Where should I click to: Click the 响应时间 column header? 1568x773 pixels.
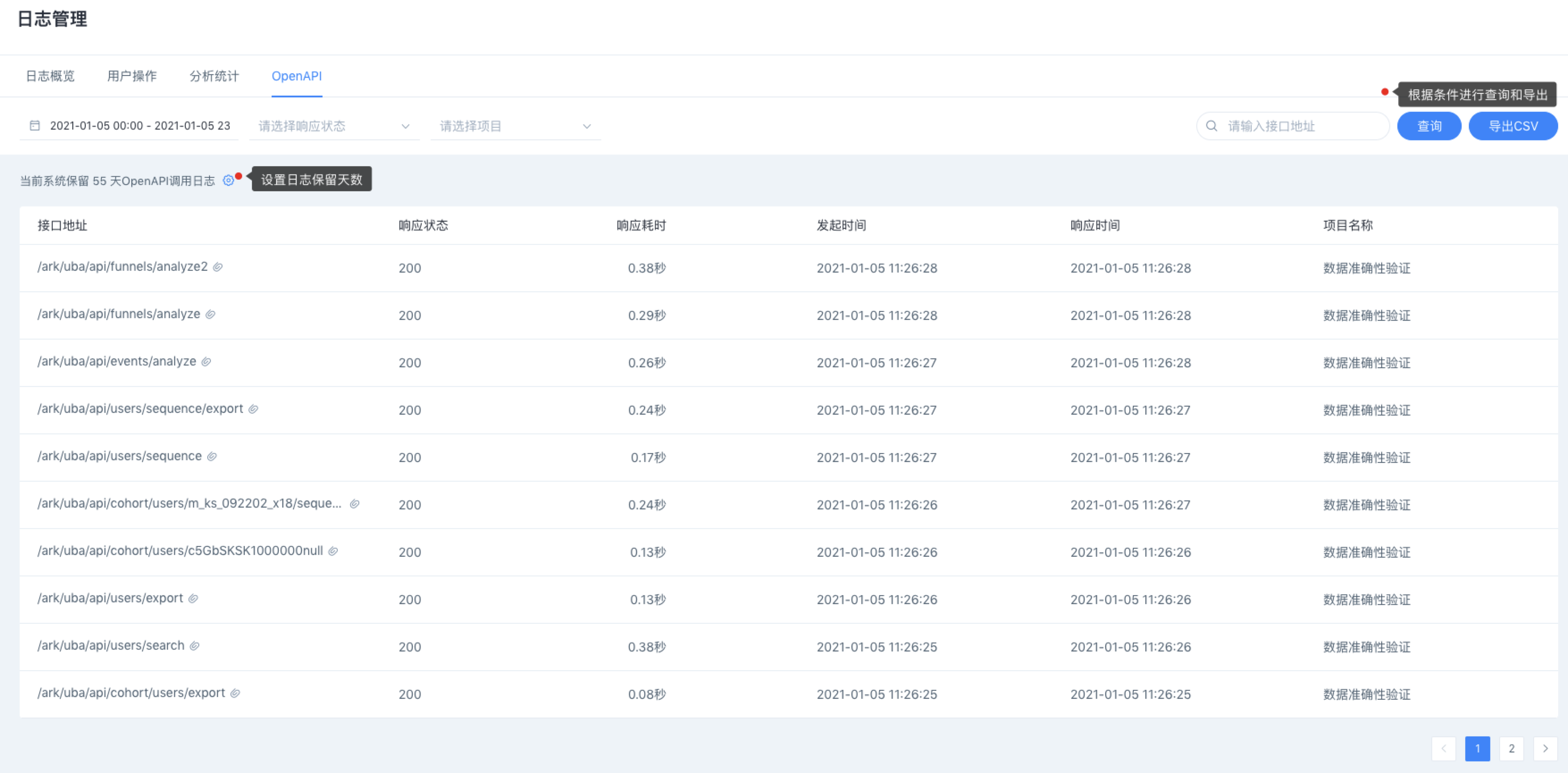[x=1095, y=225]
